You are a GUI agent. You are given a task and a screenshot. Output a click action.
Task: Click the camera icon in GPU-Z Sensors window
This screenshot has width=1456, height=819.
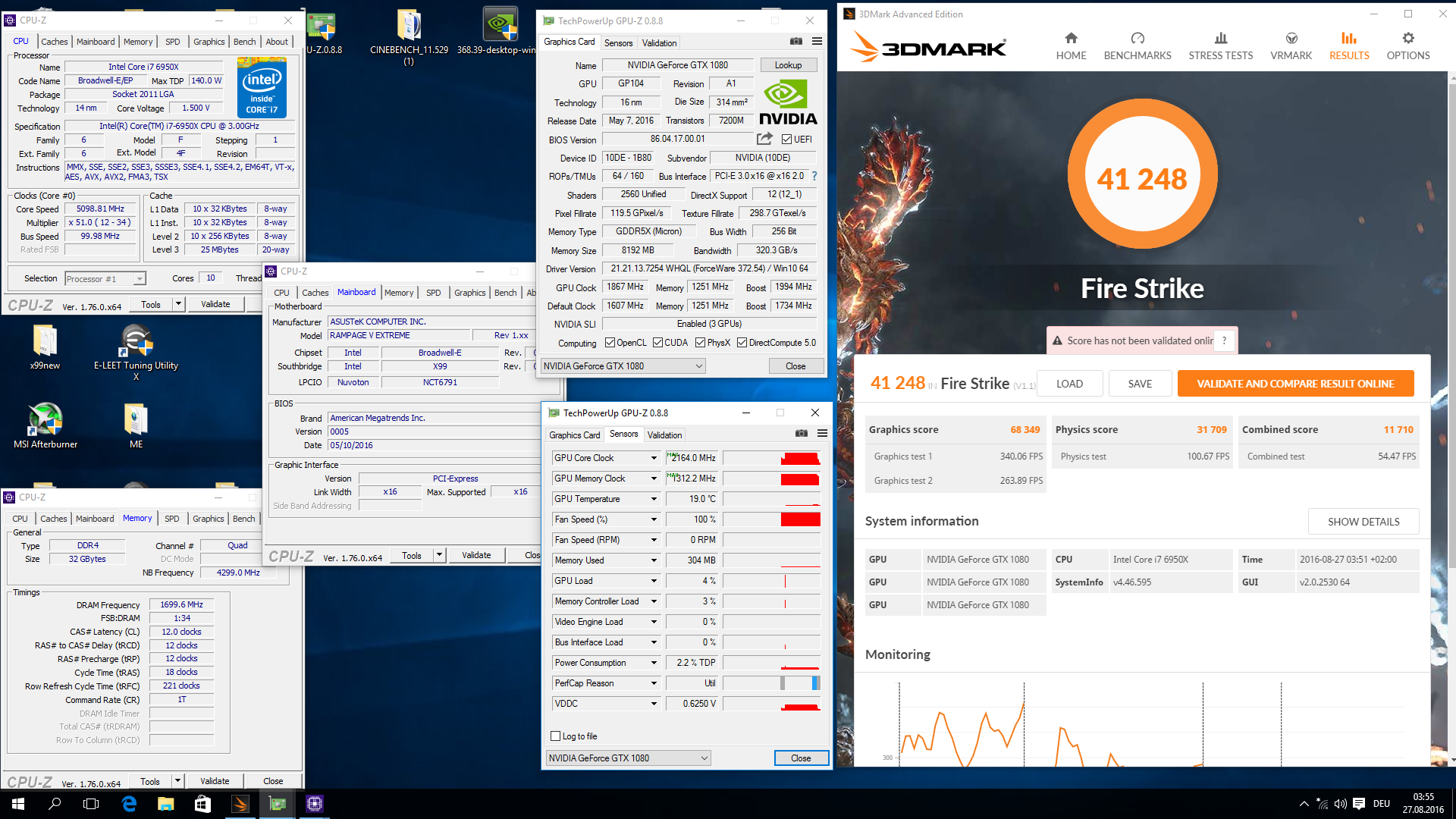(x=802, y=434)
